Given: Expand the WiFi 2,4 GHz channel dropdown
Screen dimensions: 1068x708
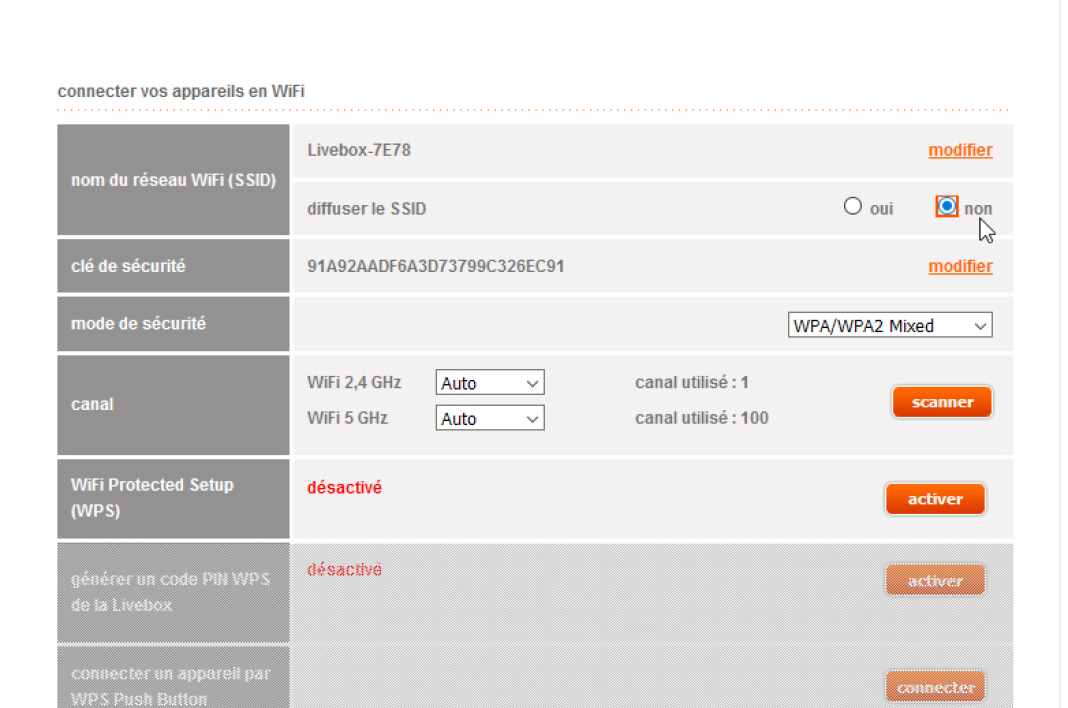Looking at the screenshot, I should 490,383.
